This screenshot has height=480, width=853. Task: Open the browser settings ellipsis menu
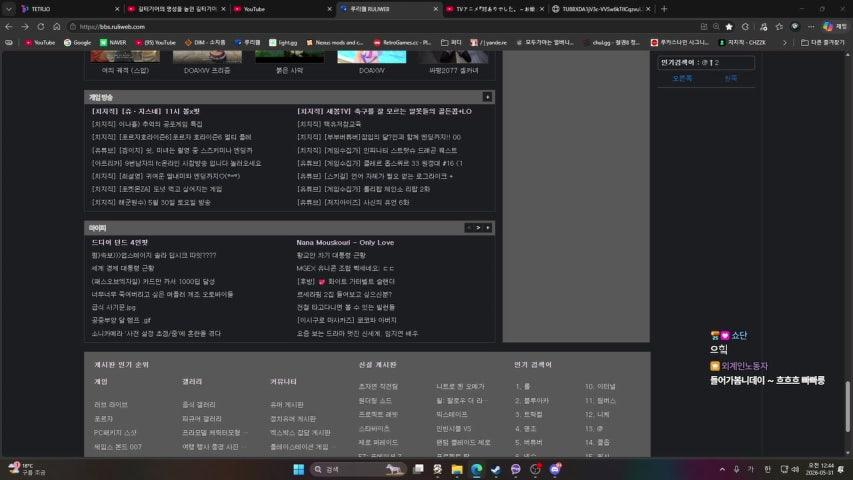click(811, 26)
